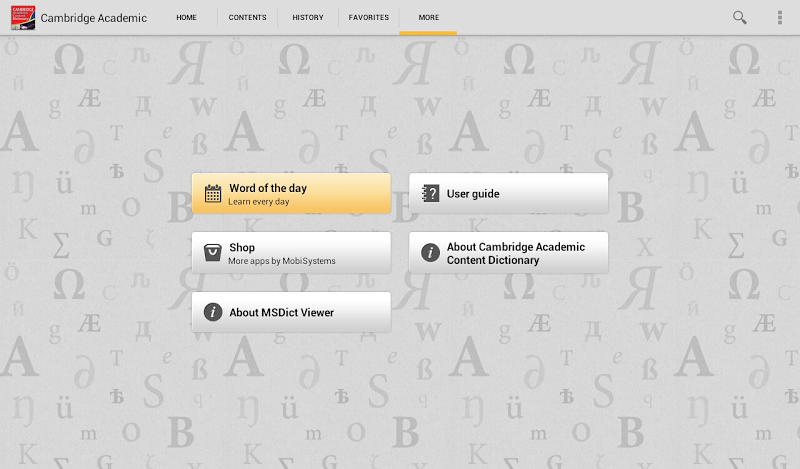Image resolution: width=800 pixels, height=469 pixels.
Task: Open the User guide button
Action: tap(508, 193)
